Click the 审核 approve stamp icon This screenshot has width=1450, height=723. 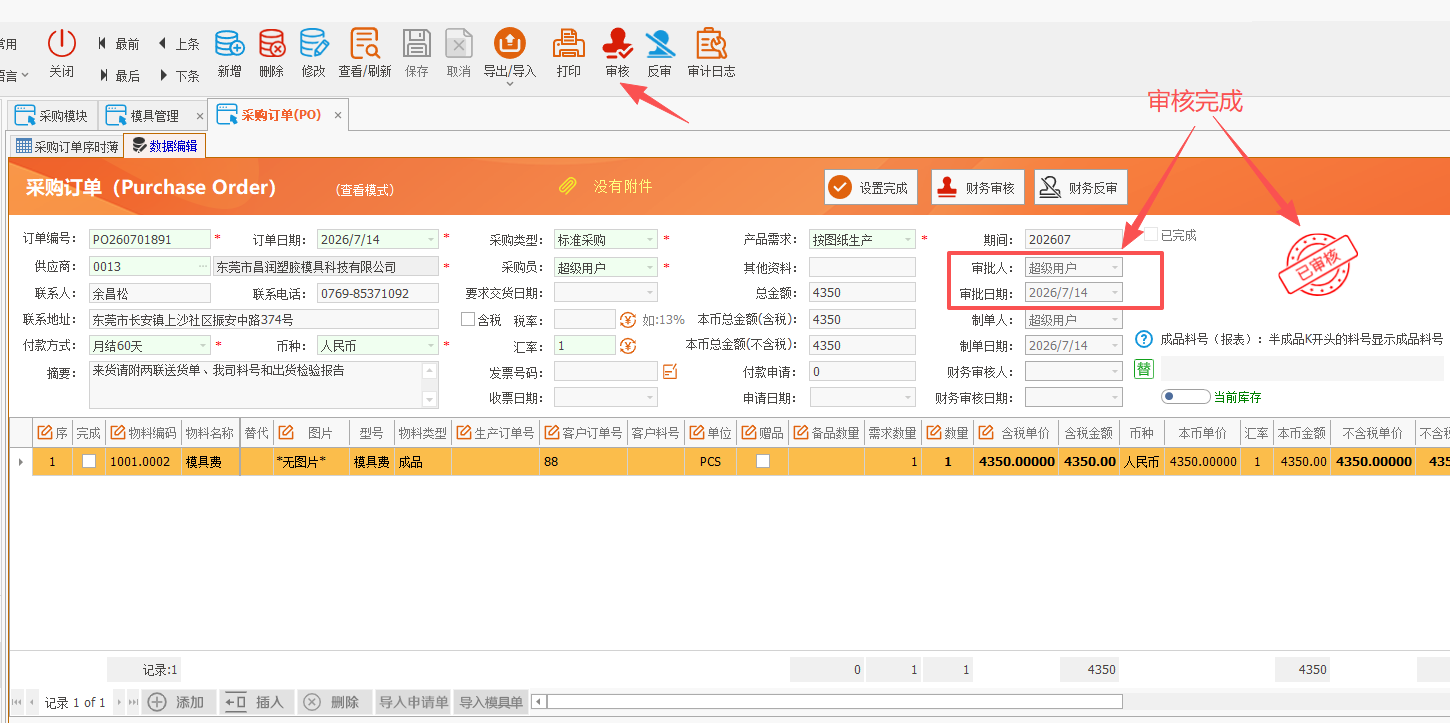point(617,43)
